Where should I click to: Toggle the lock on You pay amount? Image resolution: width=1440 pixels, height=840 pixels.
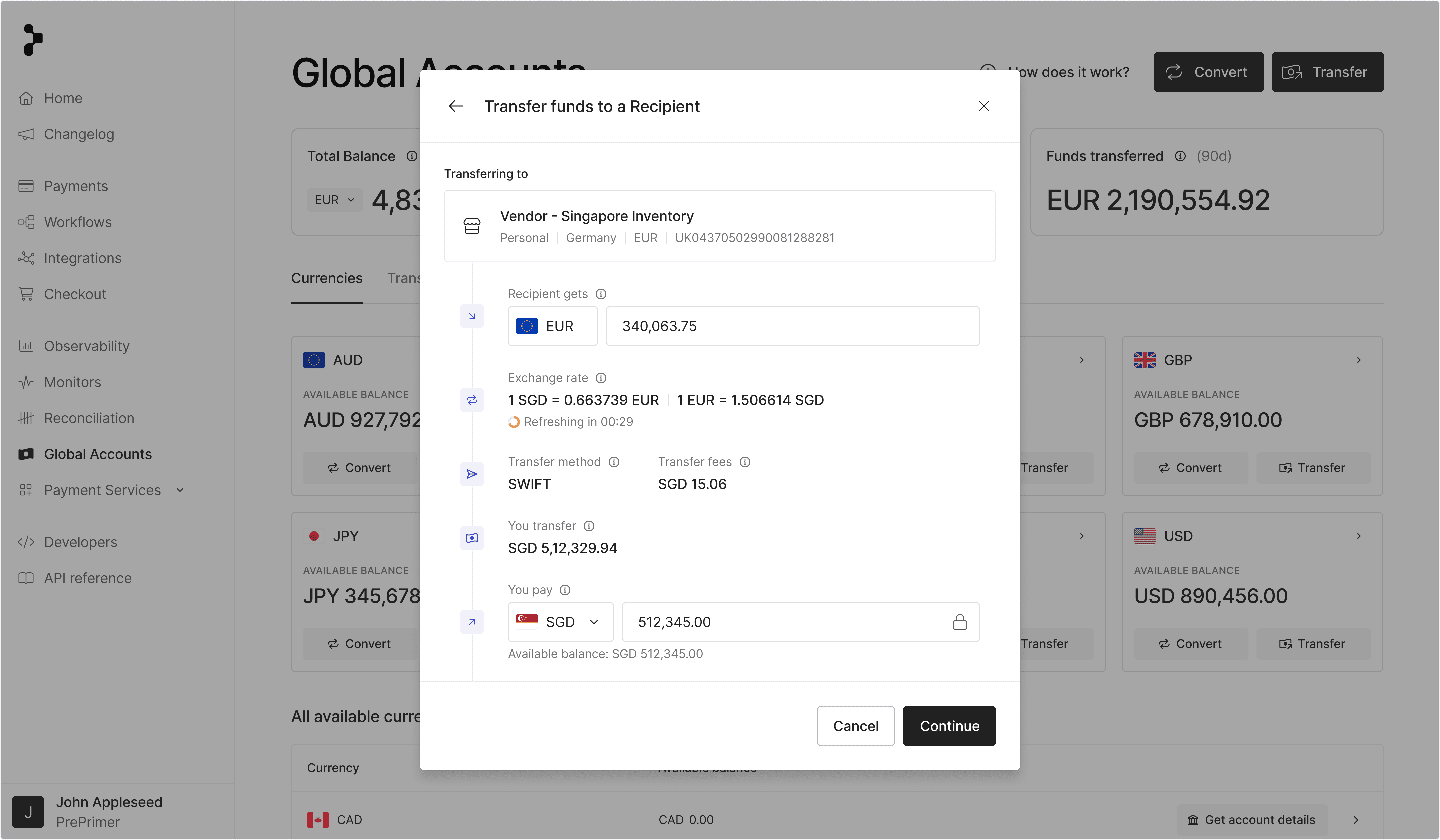(x=959, y=622)
